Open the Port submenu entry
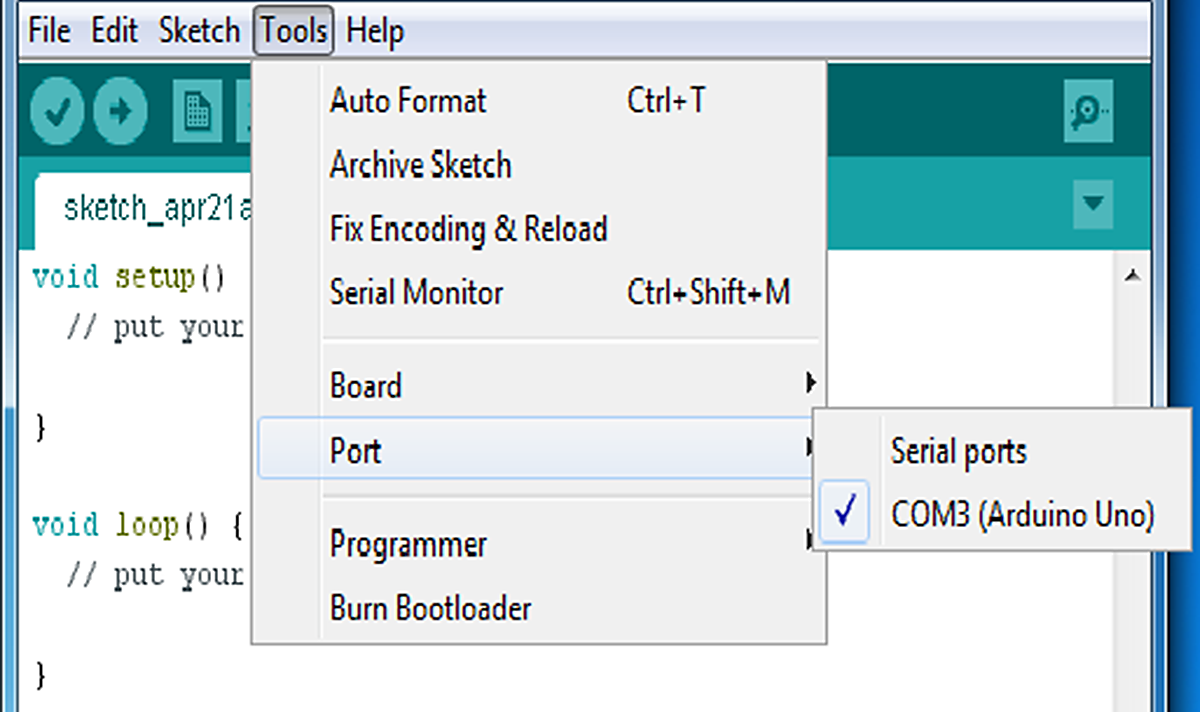 (x=356, y=451)
